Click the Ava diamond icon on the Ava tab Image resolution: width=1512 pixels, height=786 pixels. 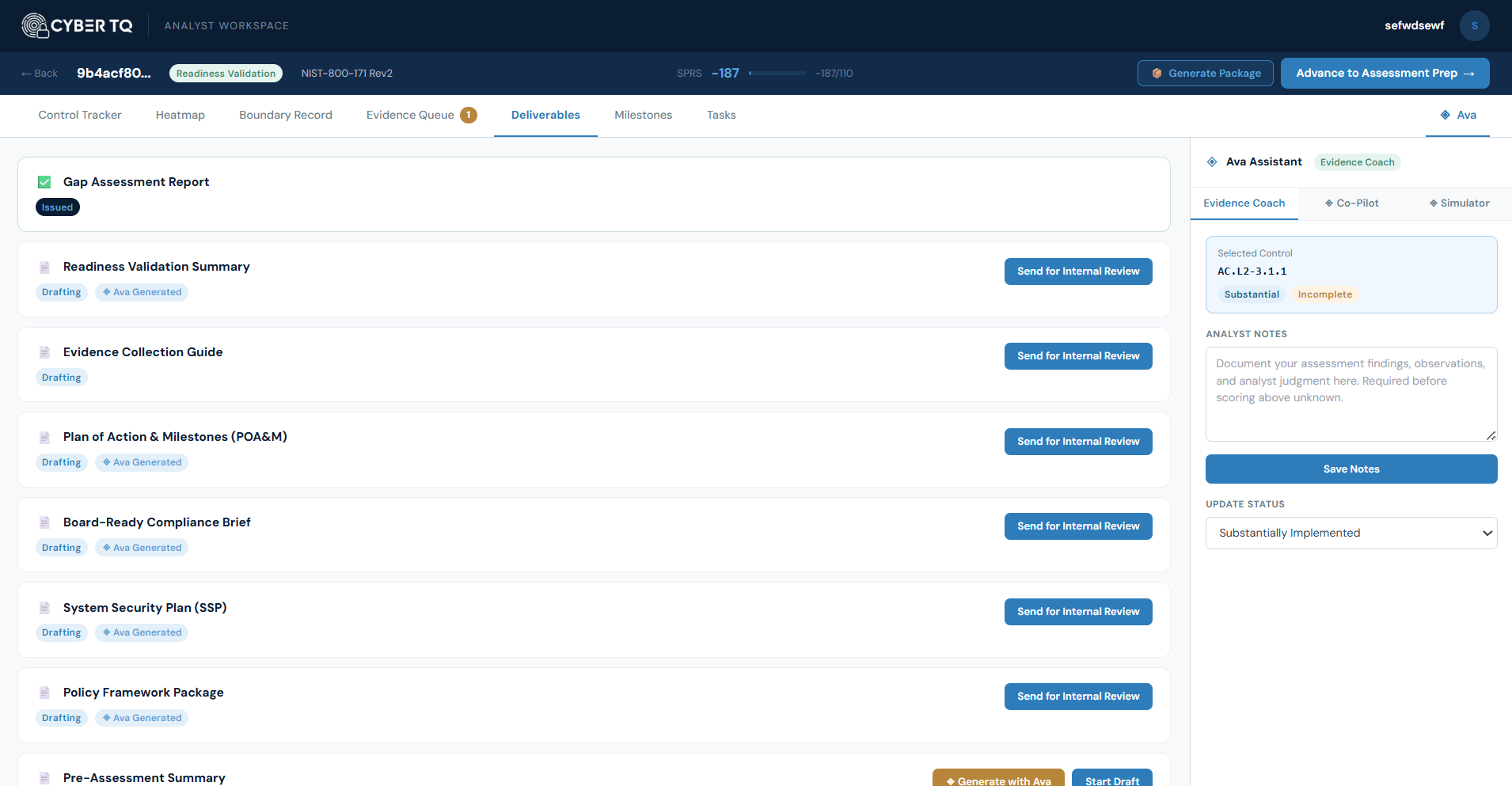1444,115
